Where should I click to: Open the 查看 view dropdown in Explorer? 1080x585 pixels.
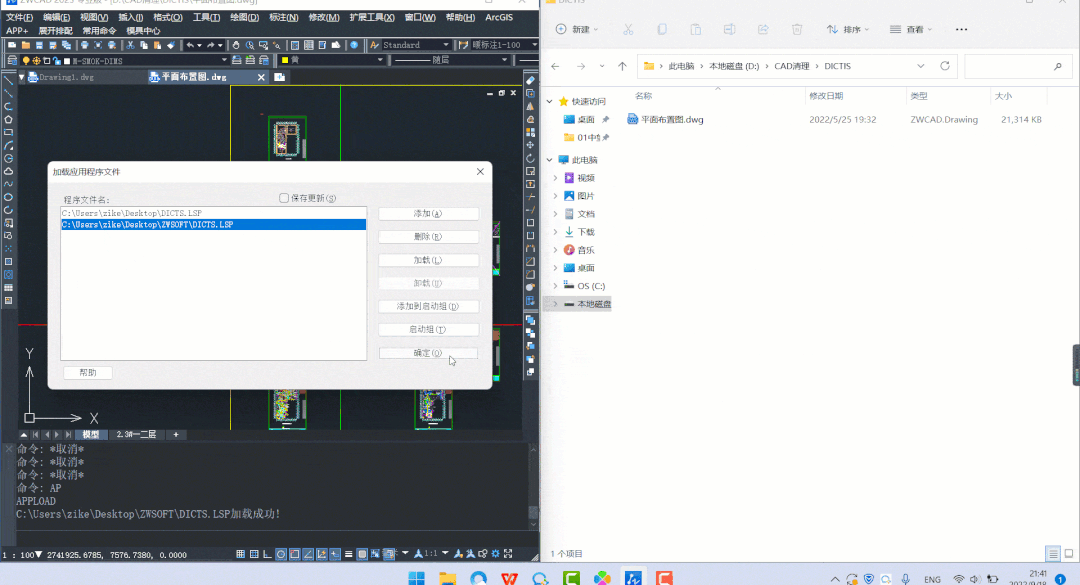(x=911, y=29)
